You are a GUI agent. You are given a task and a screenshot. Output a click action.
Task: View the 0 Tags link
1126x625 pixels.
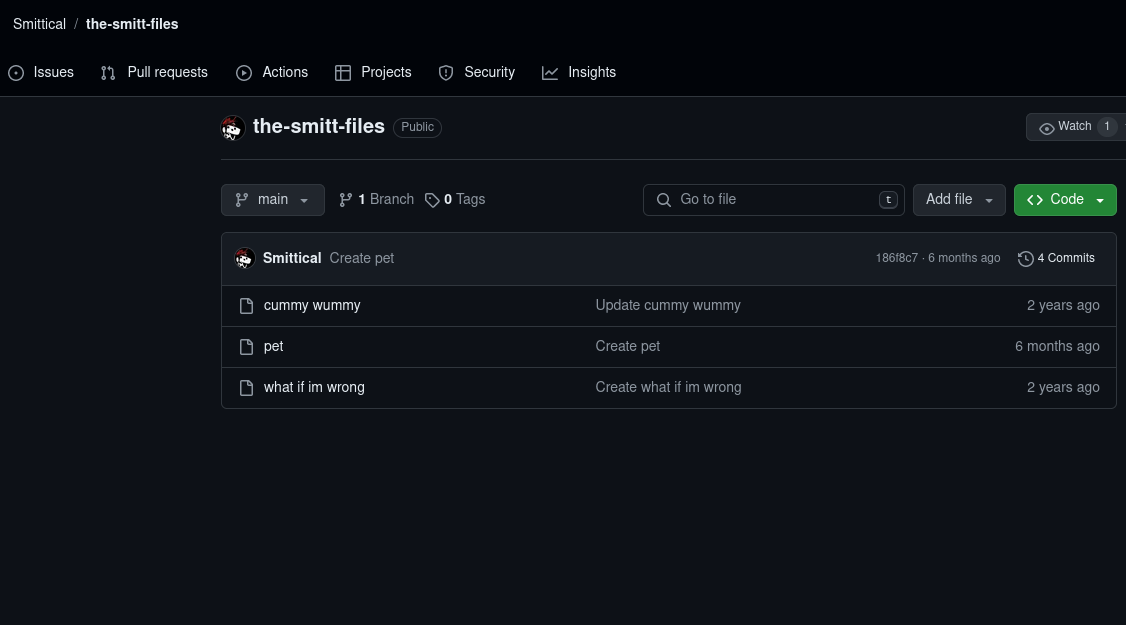click(x=455, y=200)
